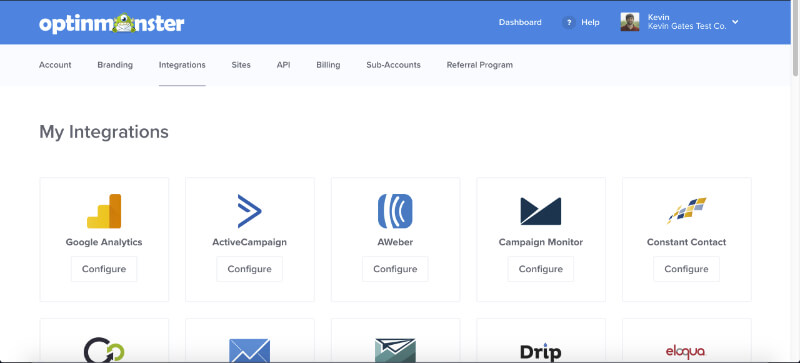Click the Google Analytics logo icon
The height and width of the screenshot is (363, 800).
(104, 211)
